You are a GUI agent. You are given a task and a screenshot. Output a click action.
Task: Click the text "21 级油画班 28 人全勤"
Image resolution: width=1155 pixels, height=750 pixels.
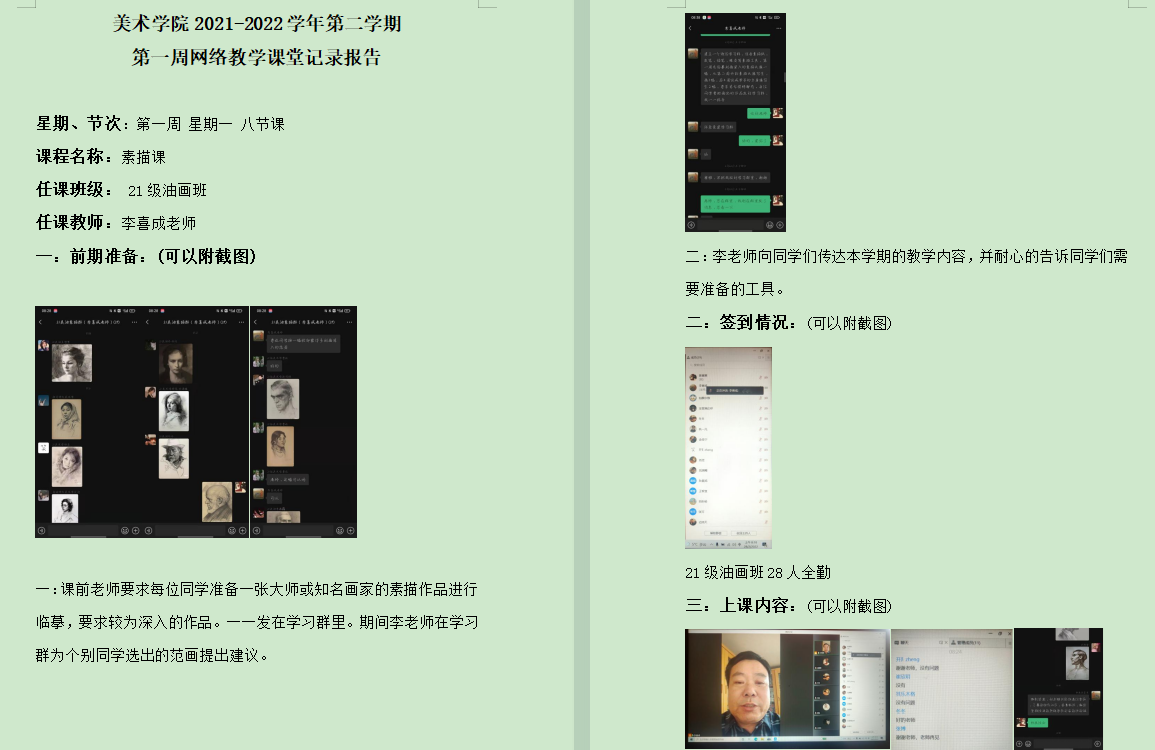click(x=757, y=573)
